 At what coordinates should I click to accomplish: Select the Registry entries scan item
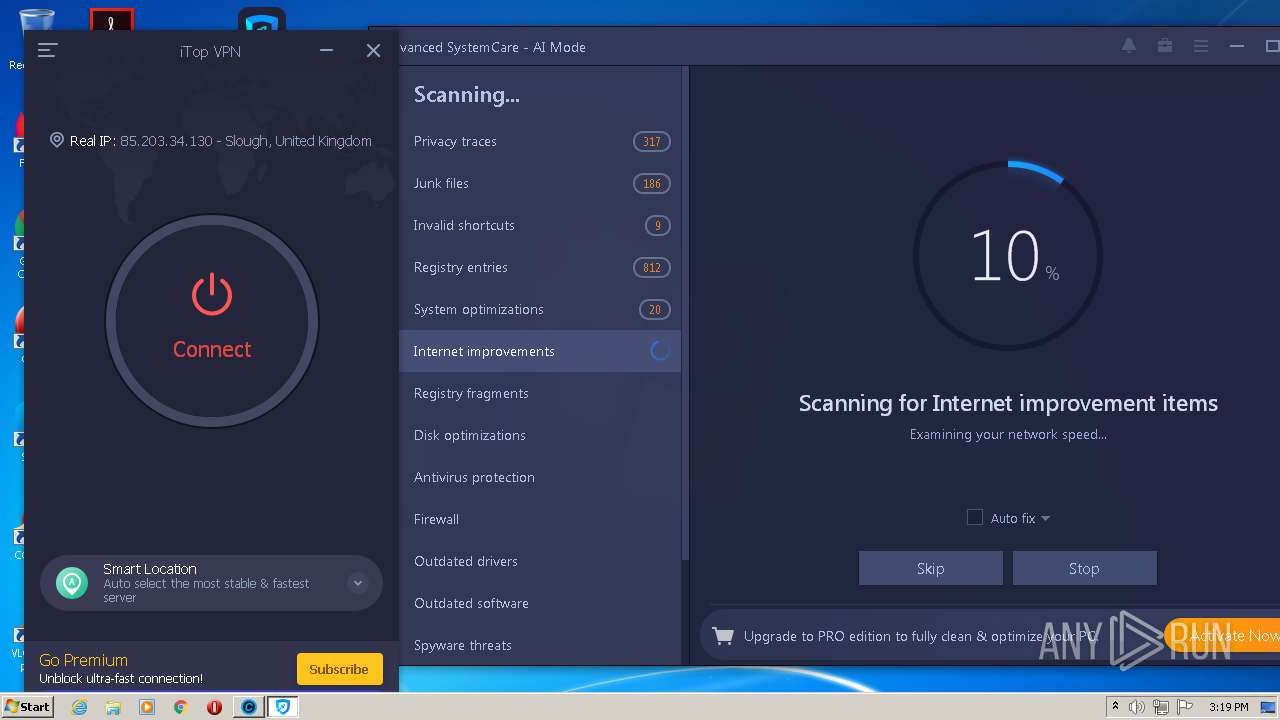[x=540, y=267]
